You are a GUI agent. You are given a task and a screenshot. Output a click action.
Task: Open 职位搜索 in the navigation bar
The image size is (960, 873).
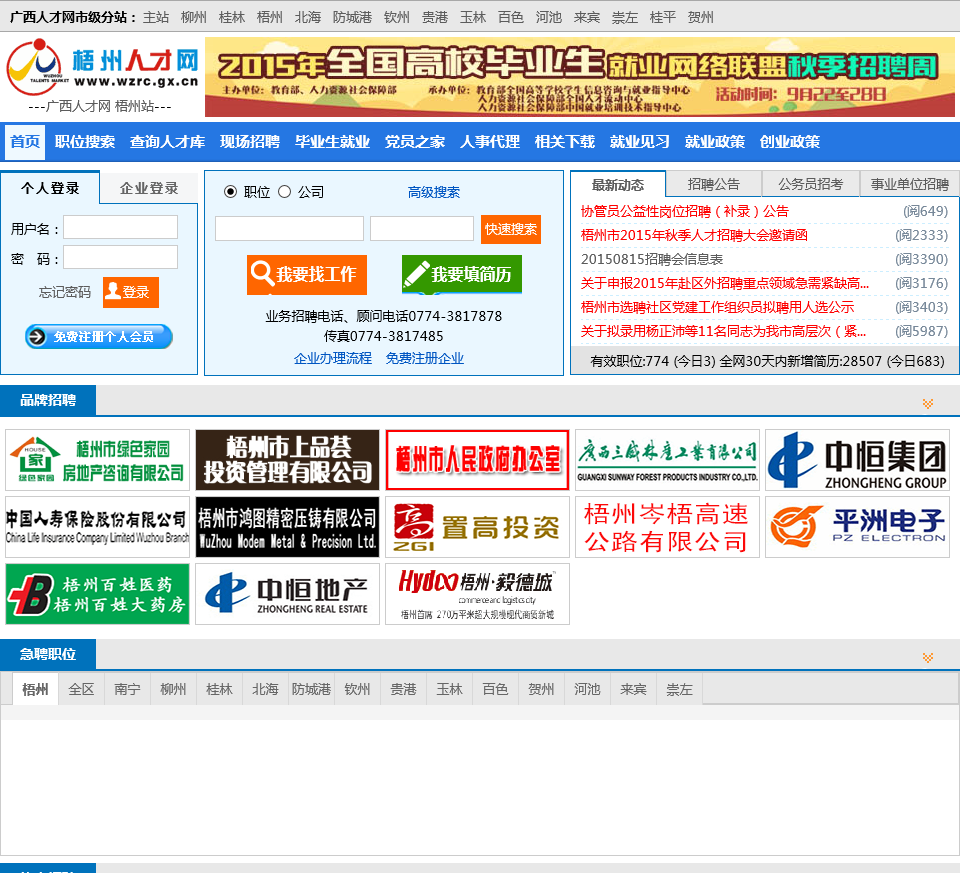[x=84, y=142]
